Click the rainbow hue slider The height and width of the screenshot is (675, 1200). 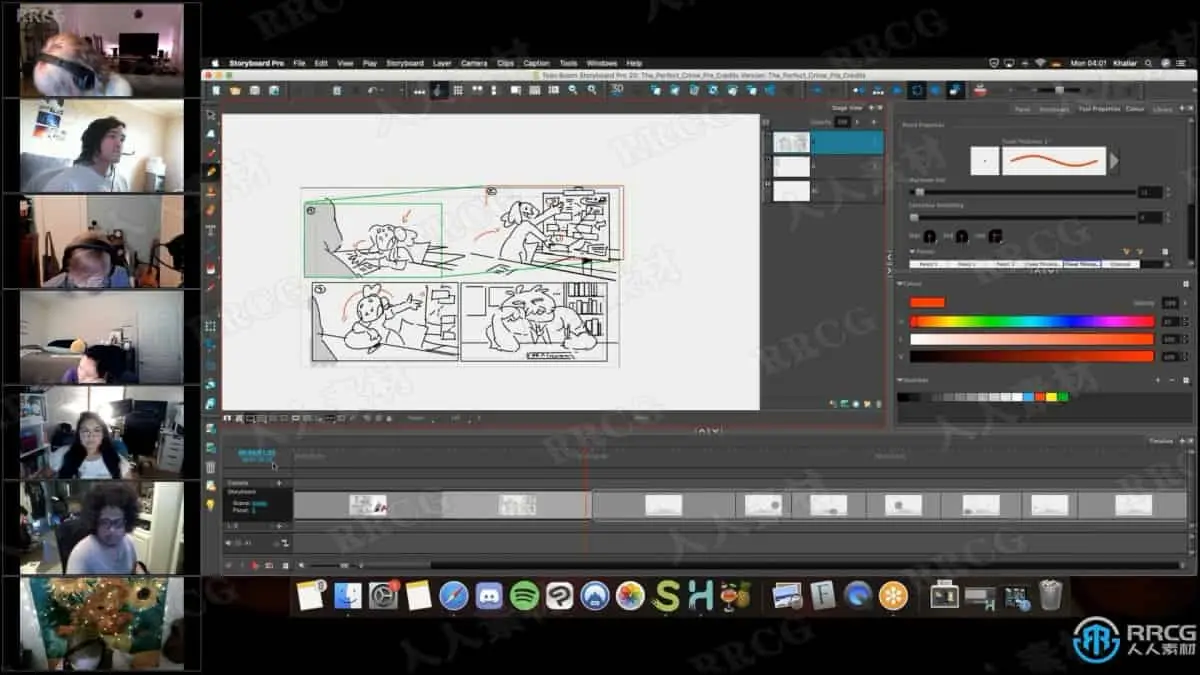(x=1032, y=322)
